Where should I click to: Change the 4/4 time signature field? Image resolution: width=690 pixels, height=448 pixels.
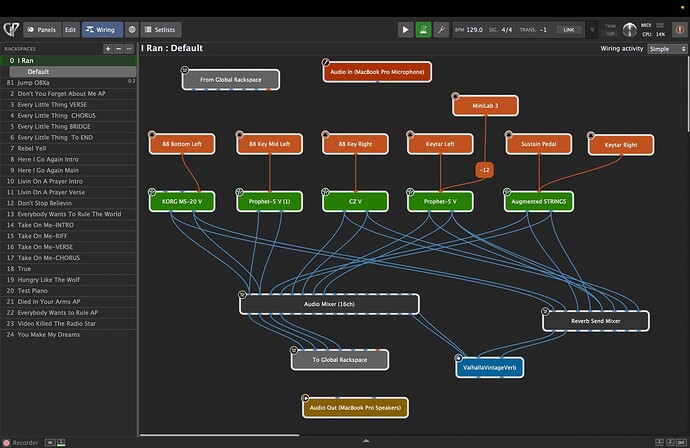pos(507,29)
